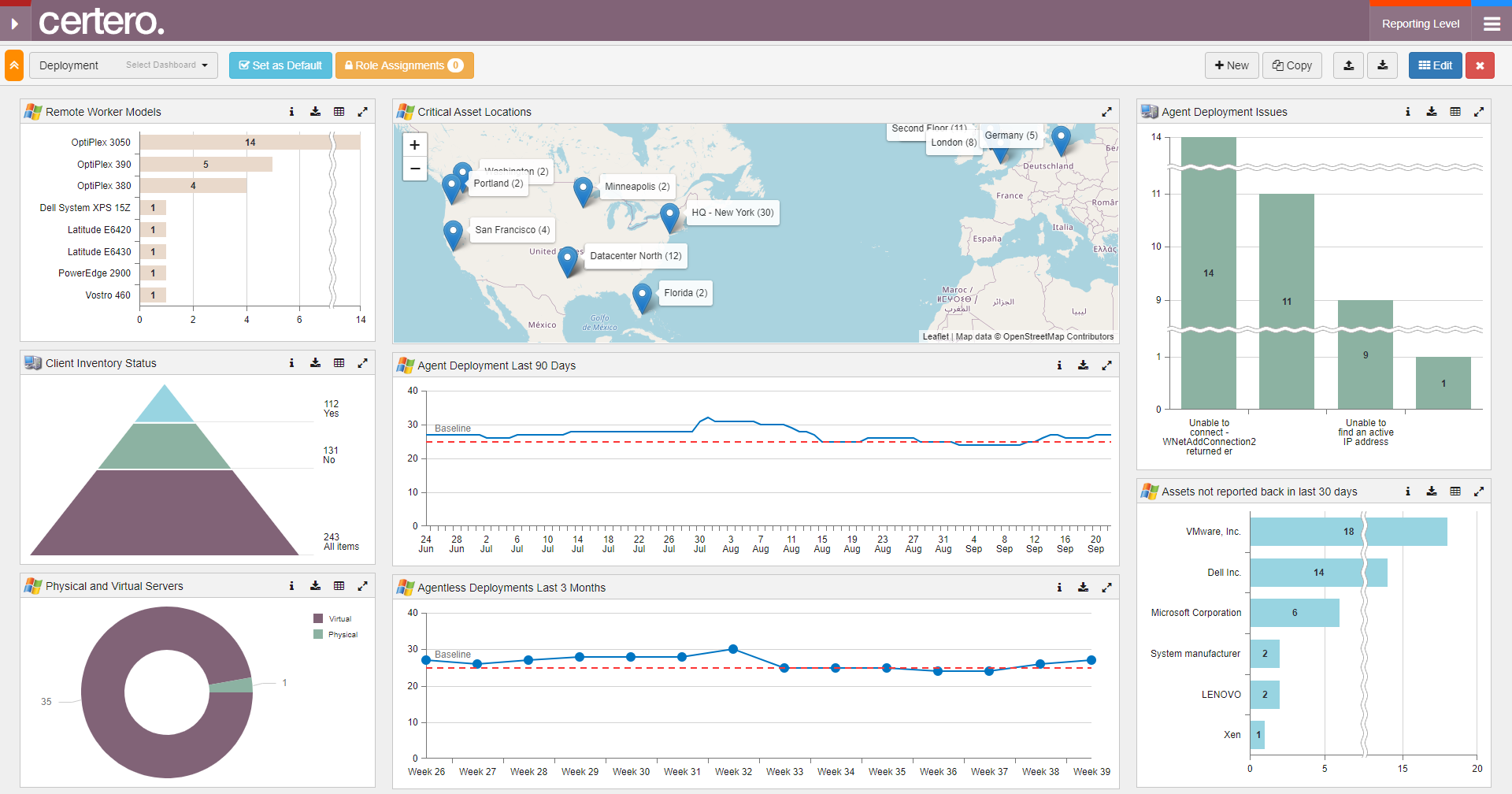Toggle the Virtual legend series
Image resolution: width=1512 pixels, height=794 pixels.
[x=333, y=619]
